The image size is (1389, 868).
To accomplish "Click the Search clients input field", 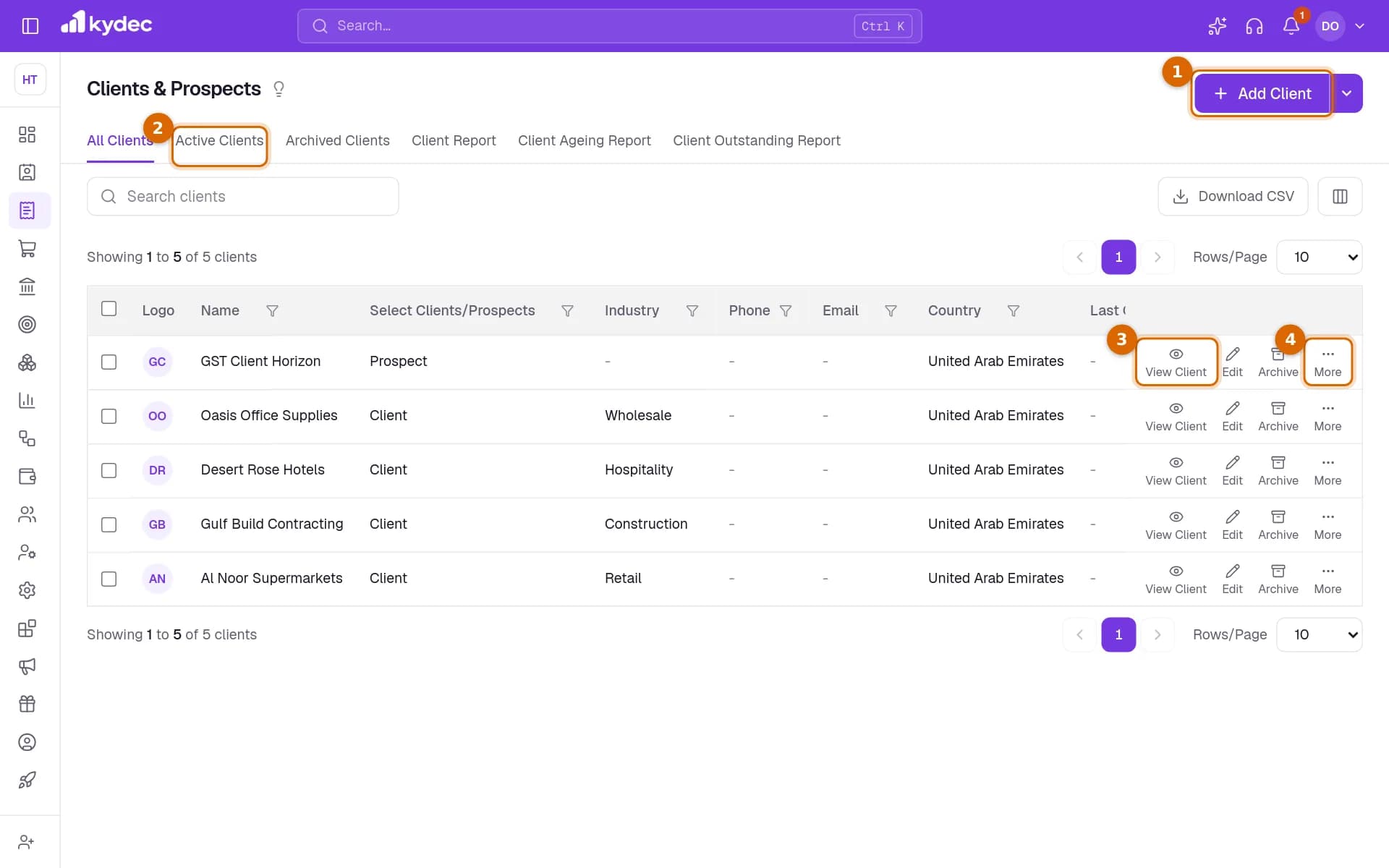I will coord(243,196).
